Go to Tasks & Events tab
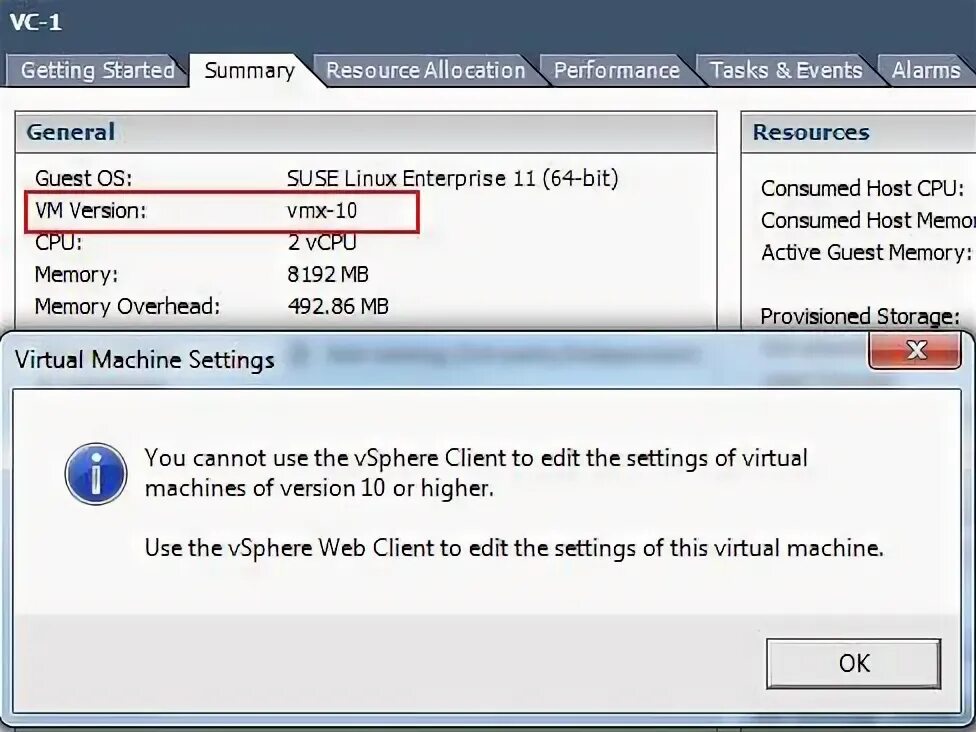The width and height of the screenshot is (976, 732). tap(786, 70)
